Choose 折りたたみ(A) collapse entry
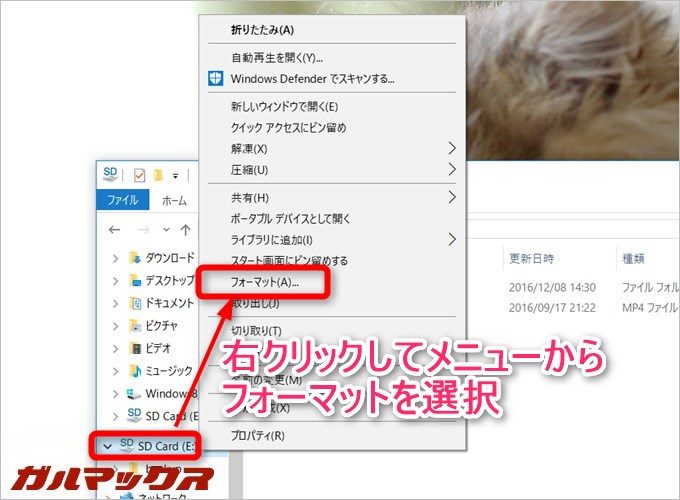Screen dimensions: 680x500 (x=262, y=30)
